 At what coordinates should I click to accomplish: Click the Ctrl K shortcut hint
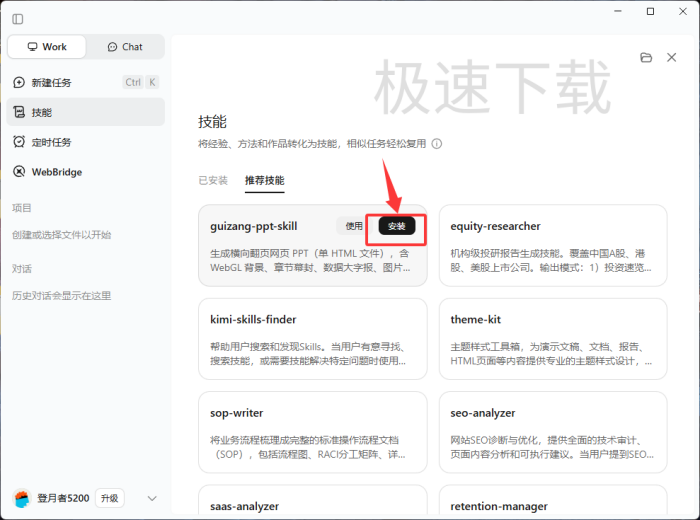coord(141,82)
